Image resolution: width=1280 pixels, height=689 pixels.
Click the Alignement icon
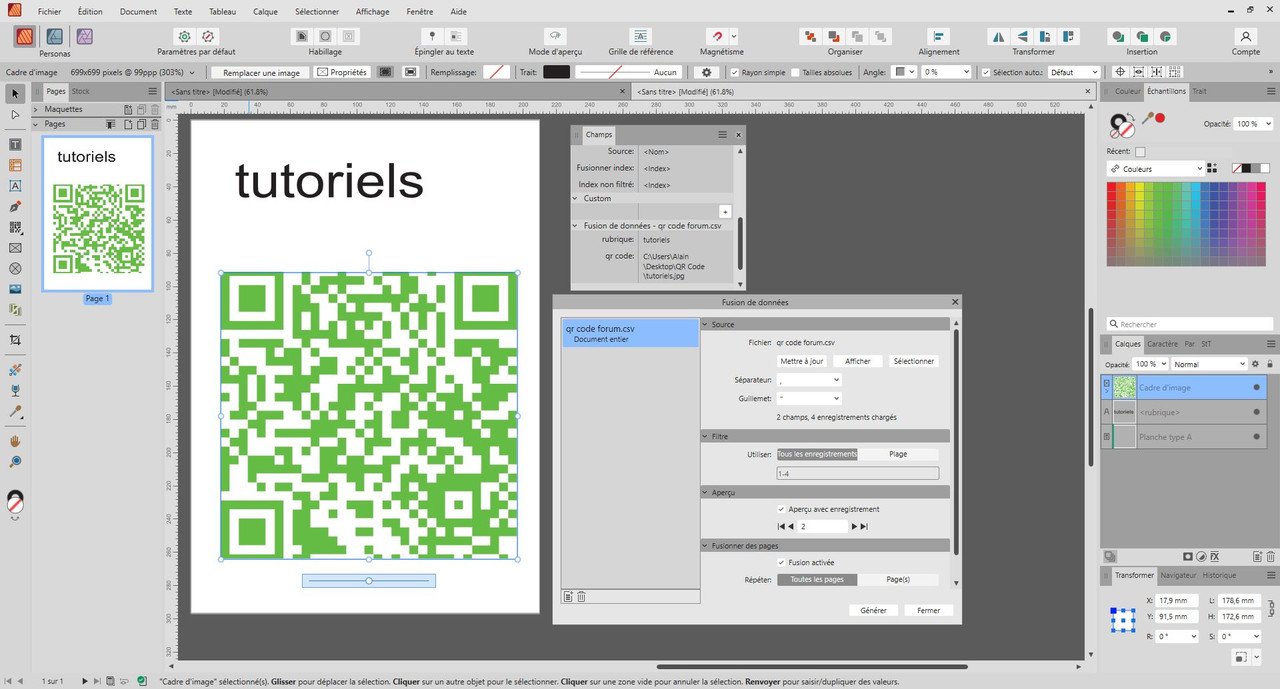click(x=938, y=36)
